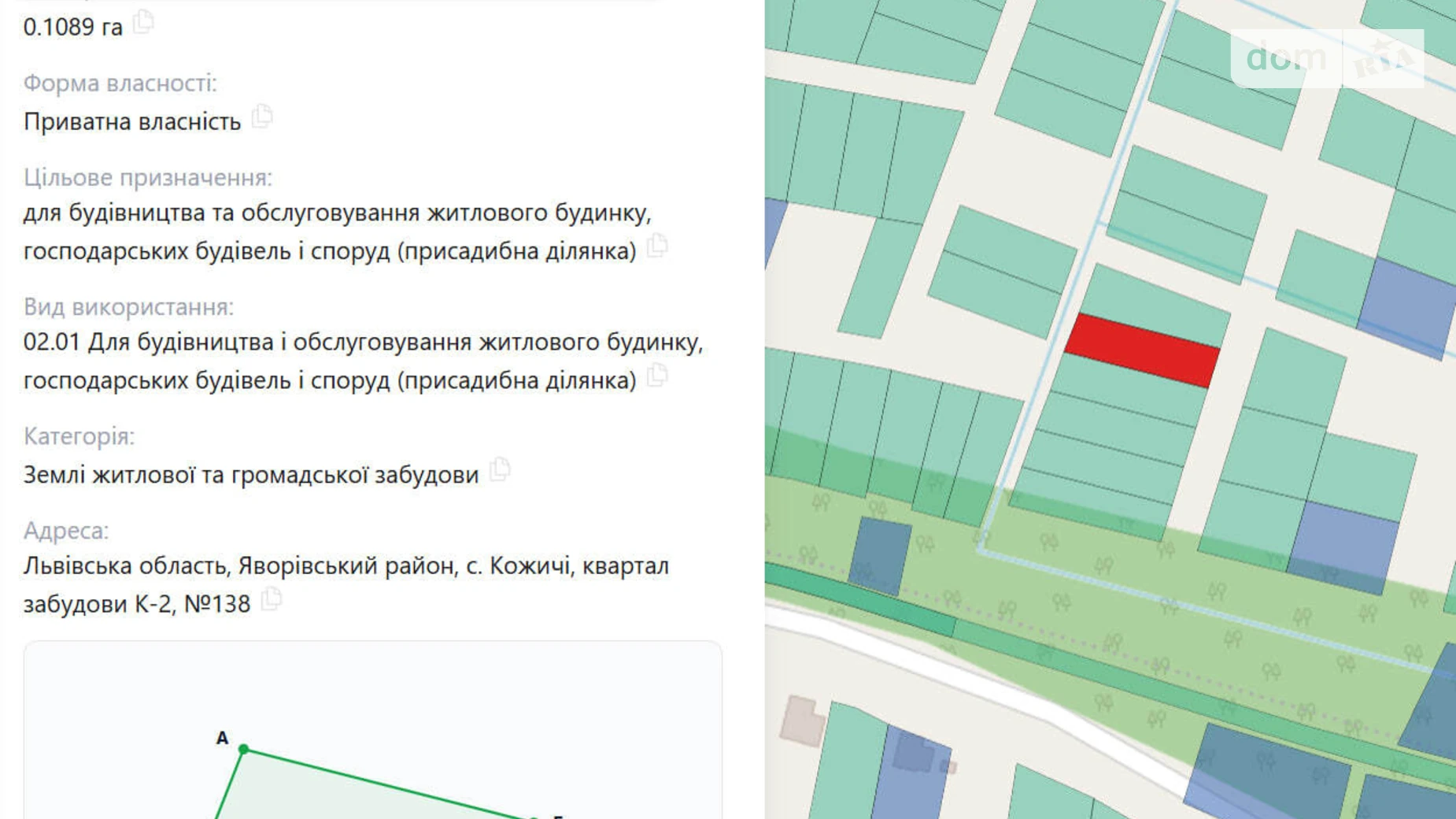Copy the Адреса address text
Screen dimensions: 1456x819
pyautogui.click(x=272, y=599)
